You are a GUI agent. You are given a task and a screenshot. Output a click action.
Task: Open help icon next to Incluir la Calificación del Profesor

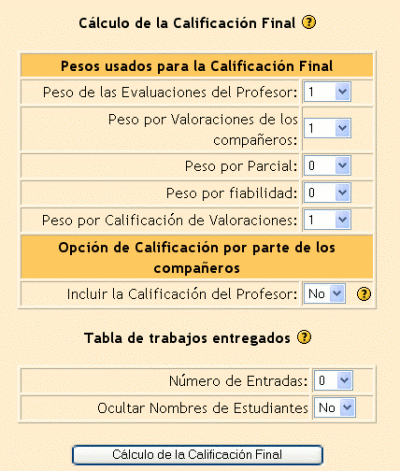pyautogui.click(x=364, y=294)
